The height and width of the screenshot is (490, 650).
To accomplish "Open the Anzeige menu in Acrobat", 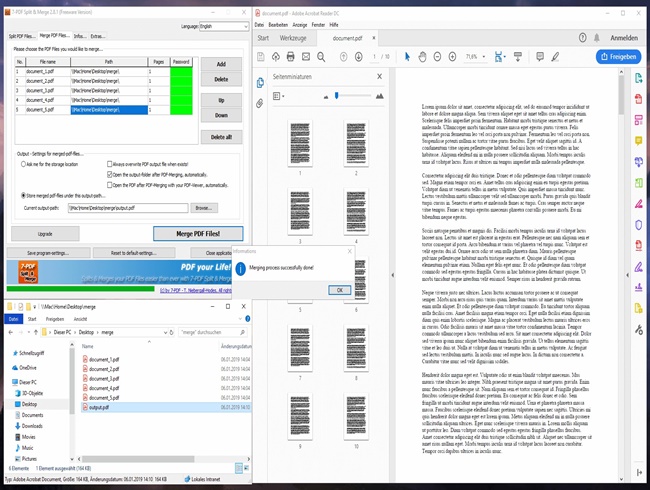I will (300, 25).
